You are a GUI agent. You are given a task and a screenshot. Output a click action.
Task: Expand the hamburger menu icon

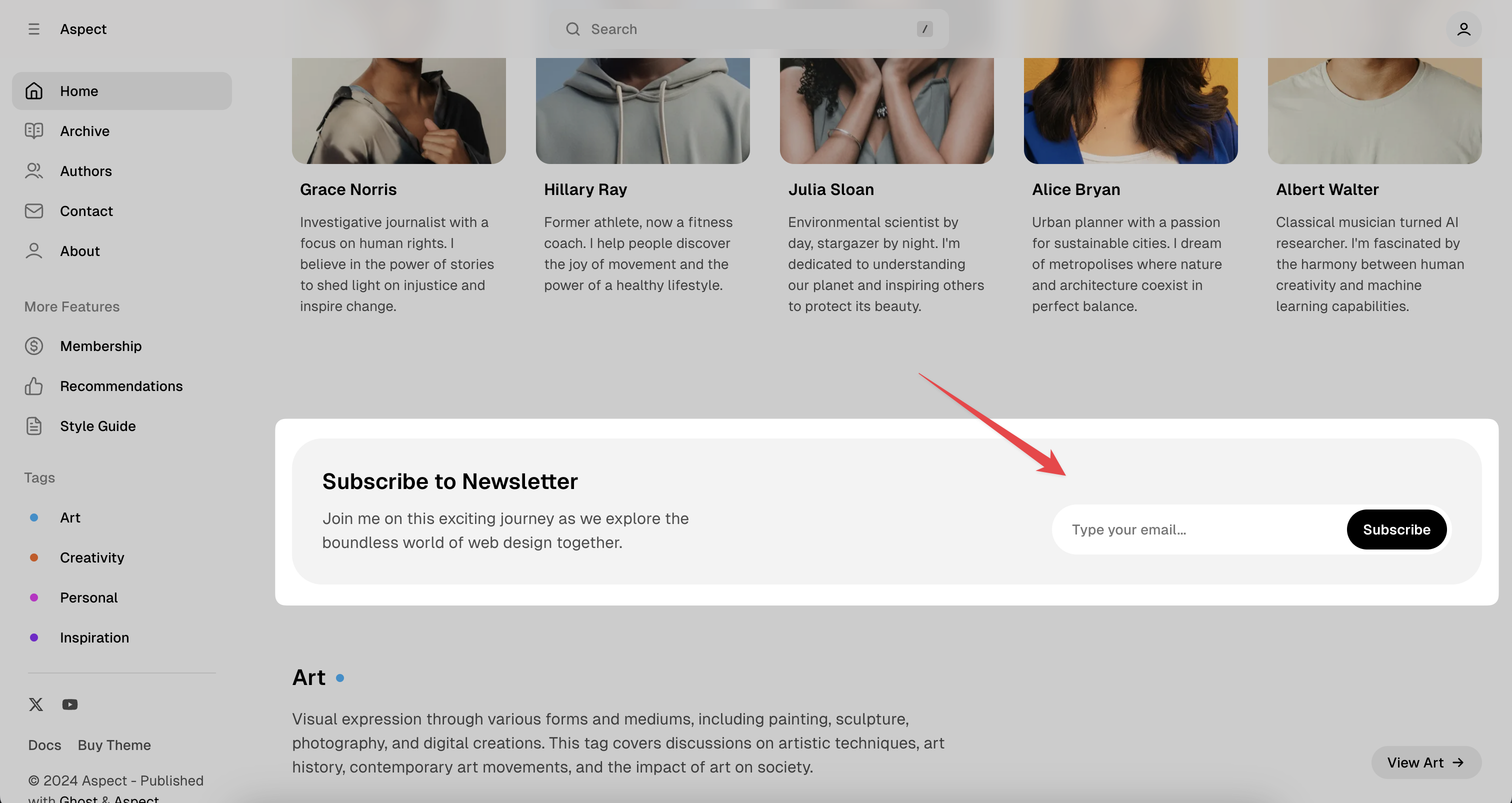coord(34,28)
